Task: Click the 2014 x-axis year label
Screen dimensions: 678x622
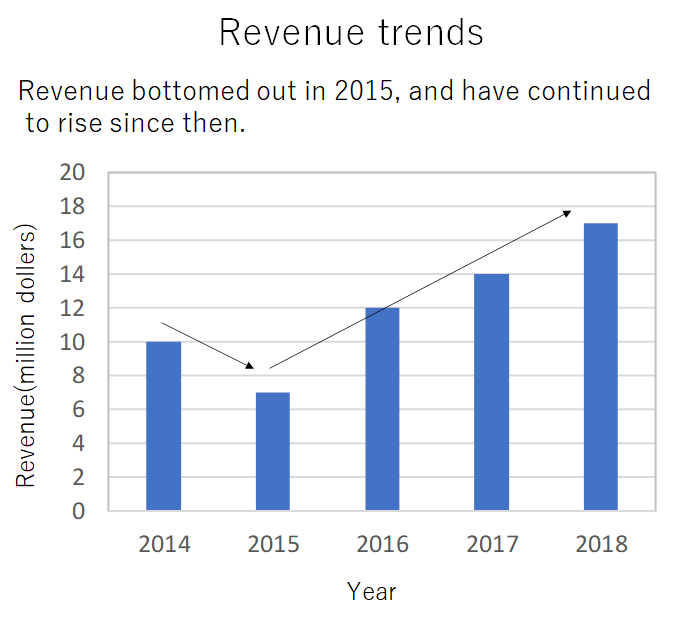Action: 164,544
